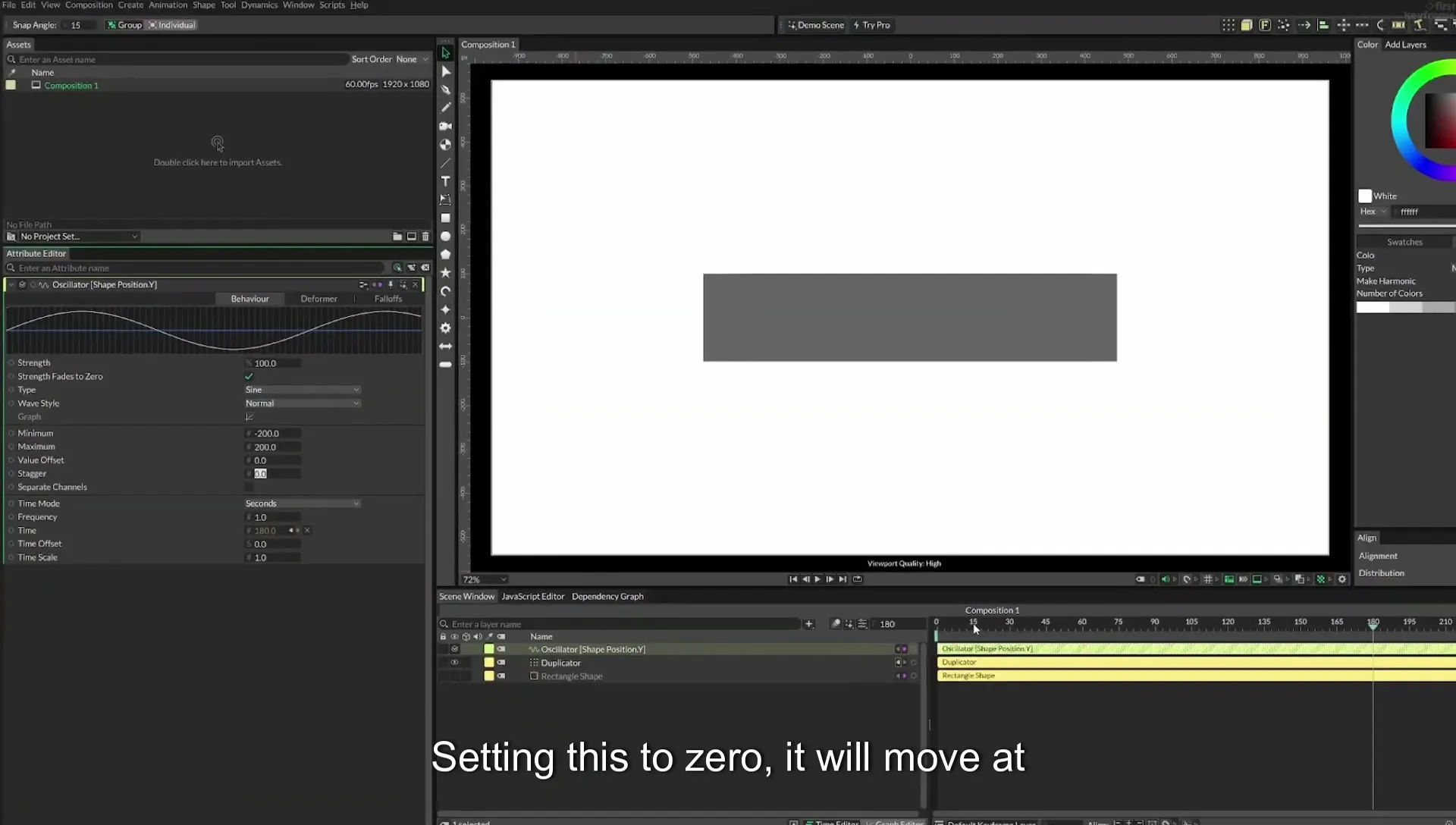Viewport: 1456px width, 825px height.
Task: Pick the Star shape tool
Action: [x=446, y=273]
